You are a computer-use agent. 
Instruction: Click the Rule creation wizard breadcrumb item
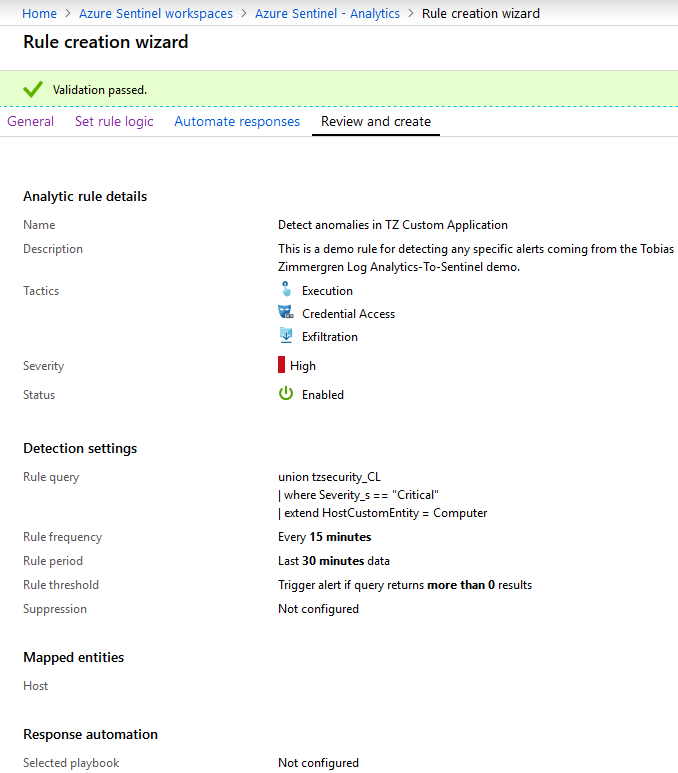tap(481, 14)
